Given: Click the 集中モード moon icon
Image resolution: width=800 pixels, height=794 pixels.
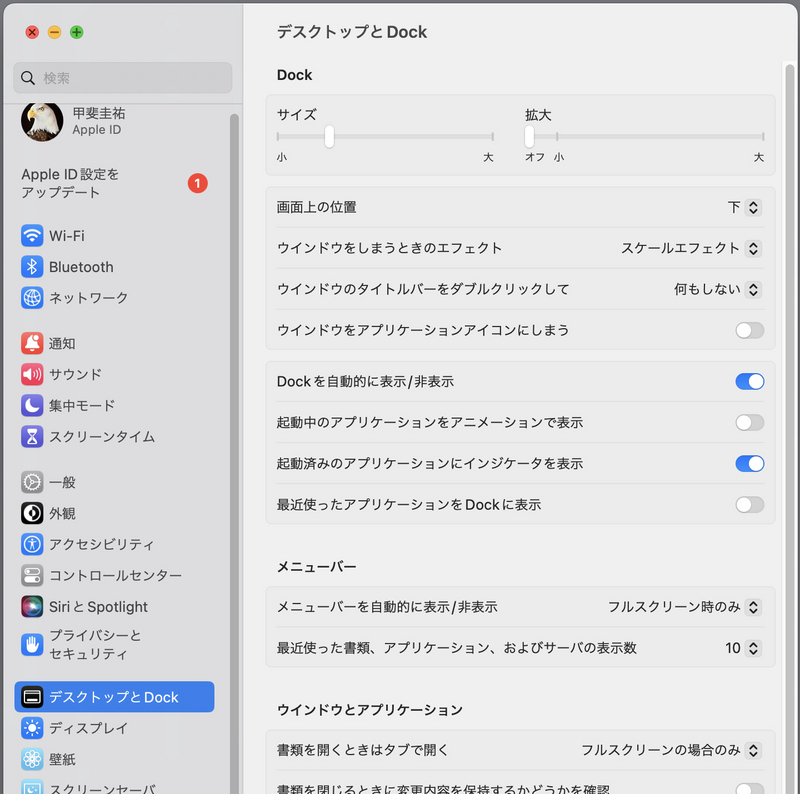Looking at the screenshot, I should pos(32,406).
